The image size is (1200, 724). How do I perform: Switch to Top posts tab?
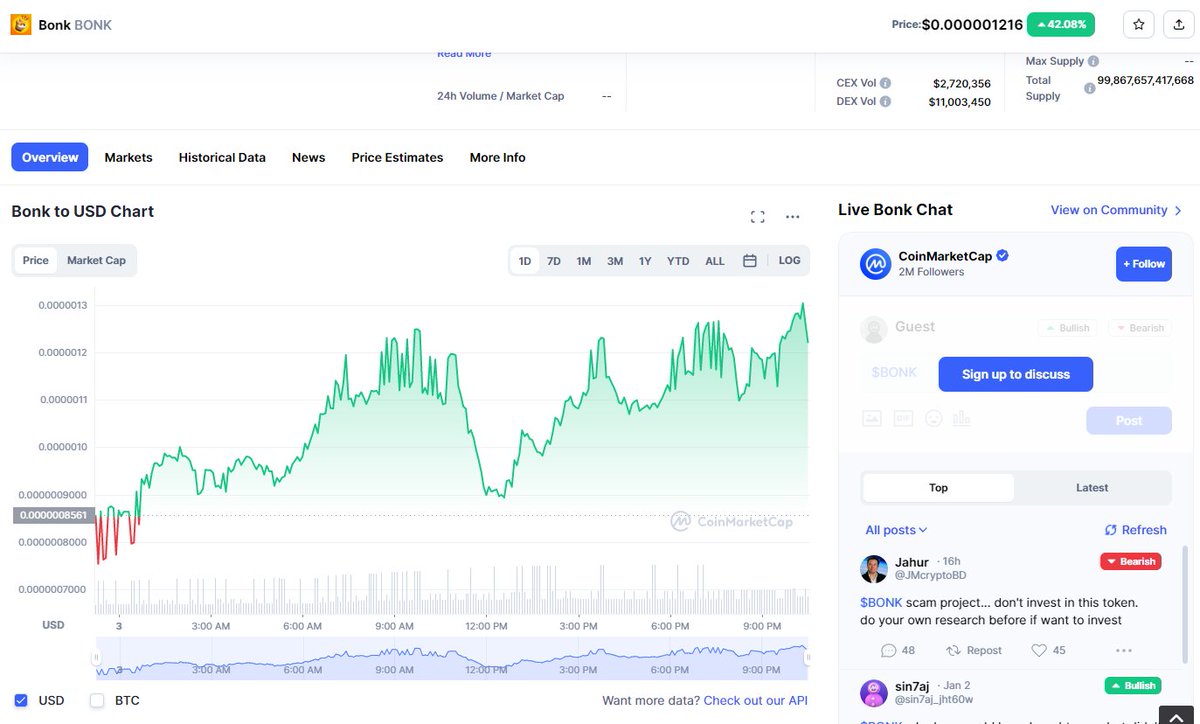pyautogui.click(x=938, y=488)
